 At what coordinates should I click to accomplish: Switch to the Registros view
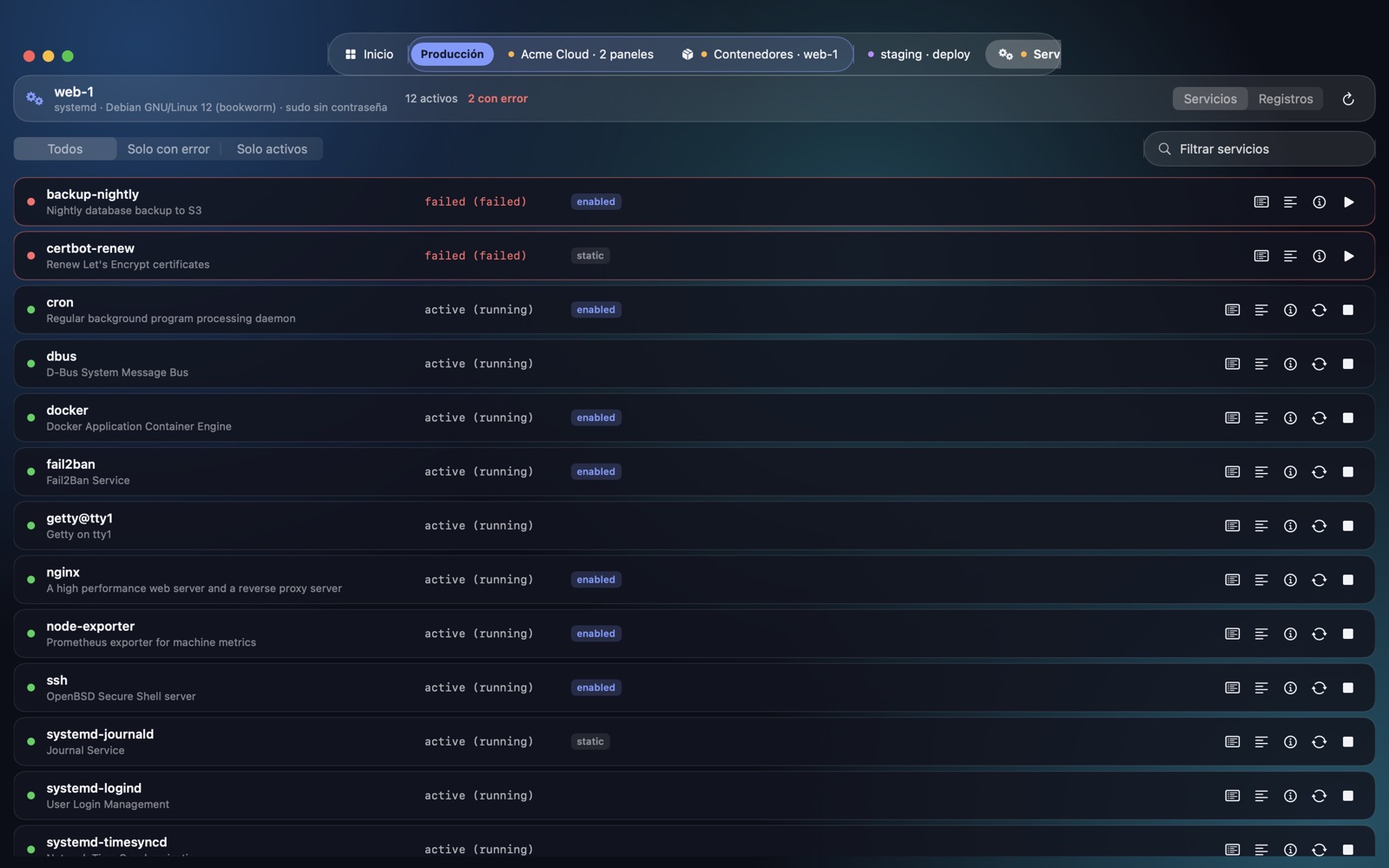(x=1286, y=99)
